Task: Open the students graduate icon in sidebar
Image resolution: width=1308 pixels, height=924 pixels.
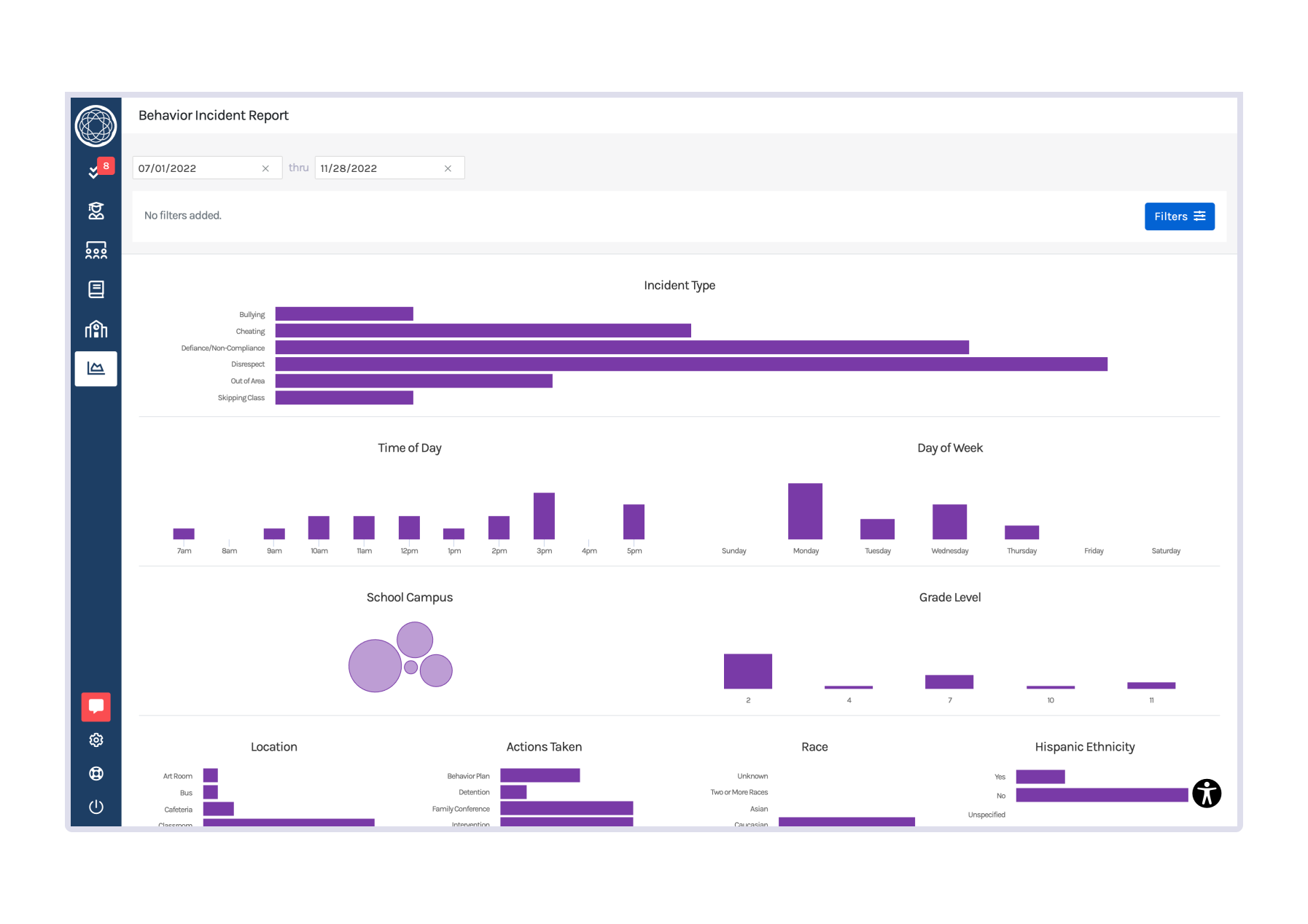Action: point(96,211)
